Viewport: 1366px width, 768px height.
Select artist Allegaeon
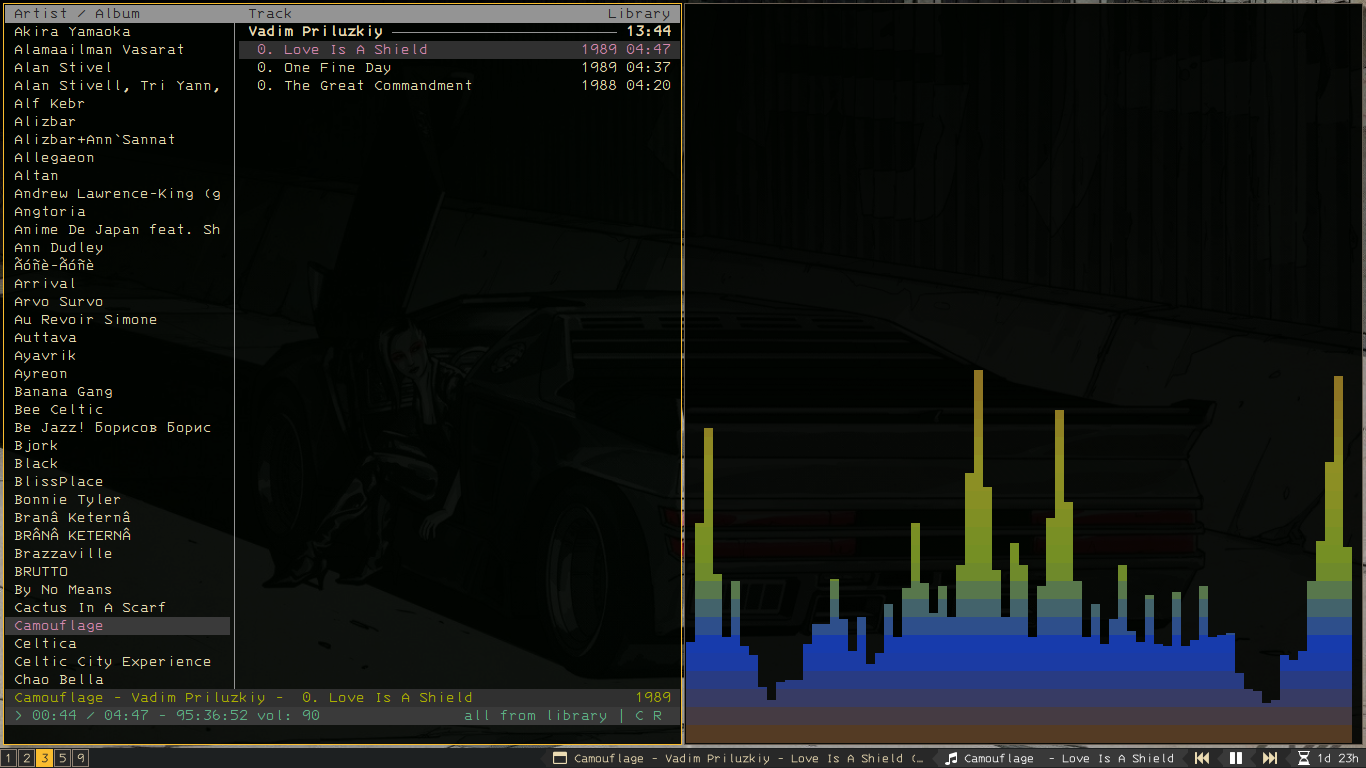[54, 158]
